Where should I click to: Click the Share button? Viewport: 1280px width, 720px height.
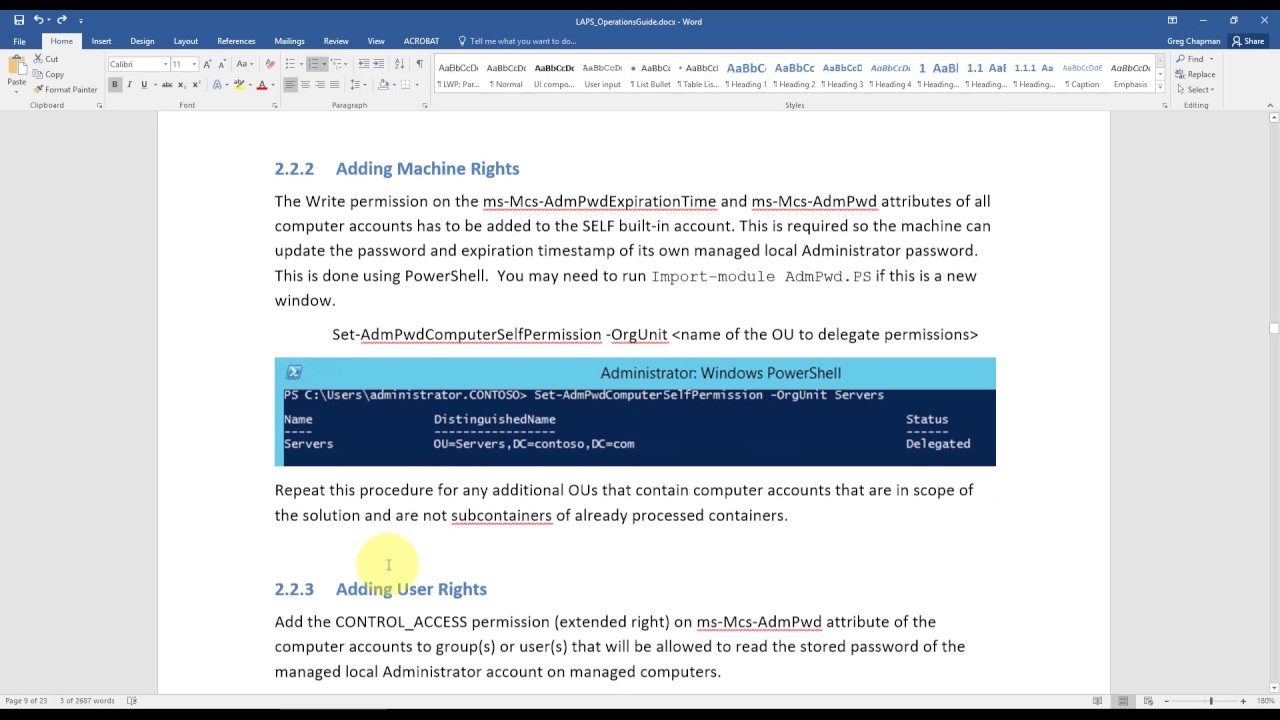tap(1249, 41)
